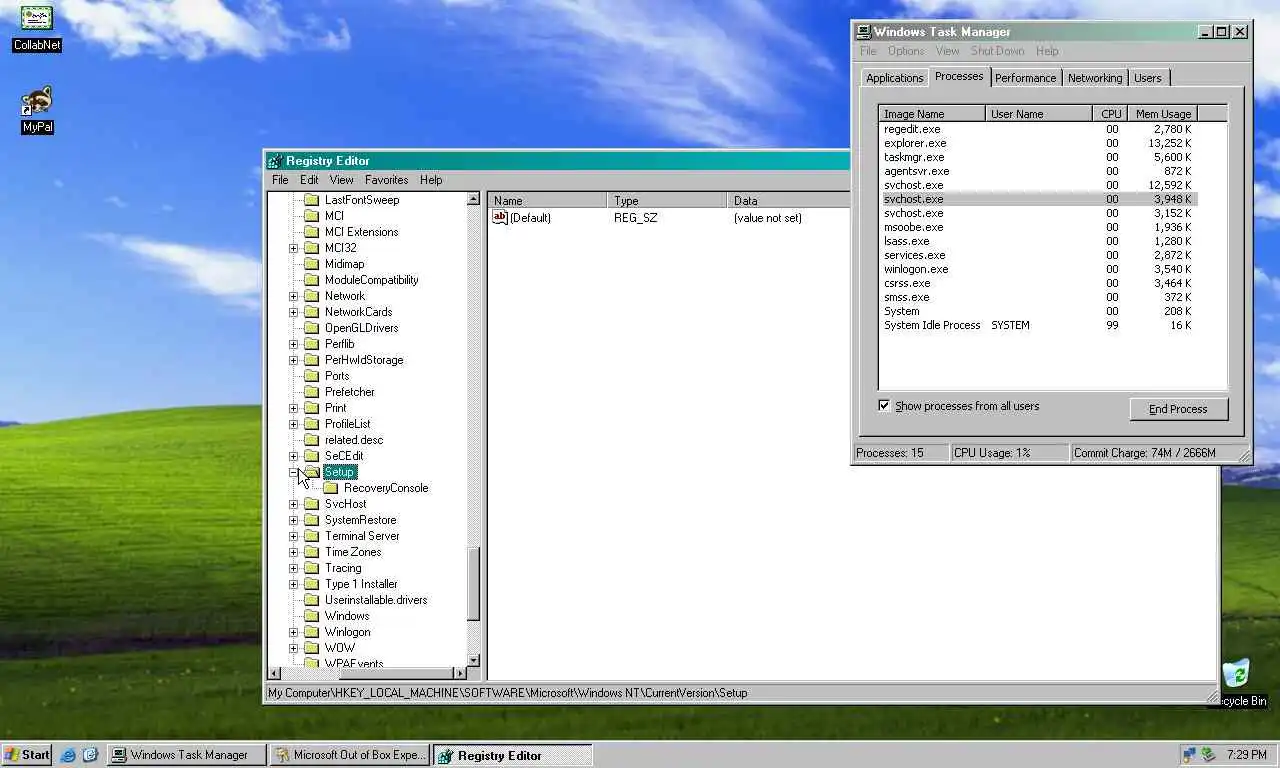Select the lsass.exe process row

(x=1038, y=241)
